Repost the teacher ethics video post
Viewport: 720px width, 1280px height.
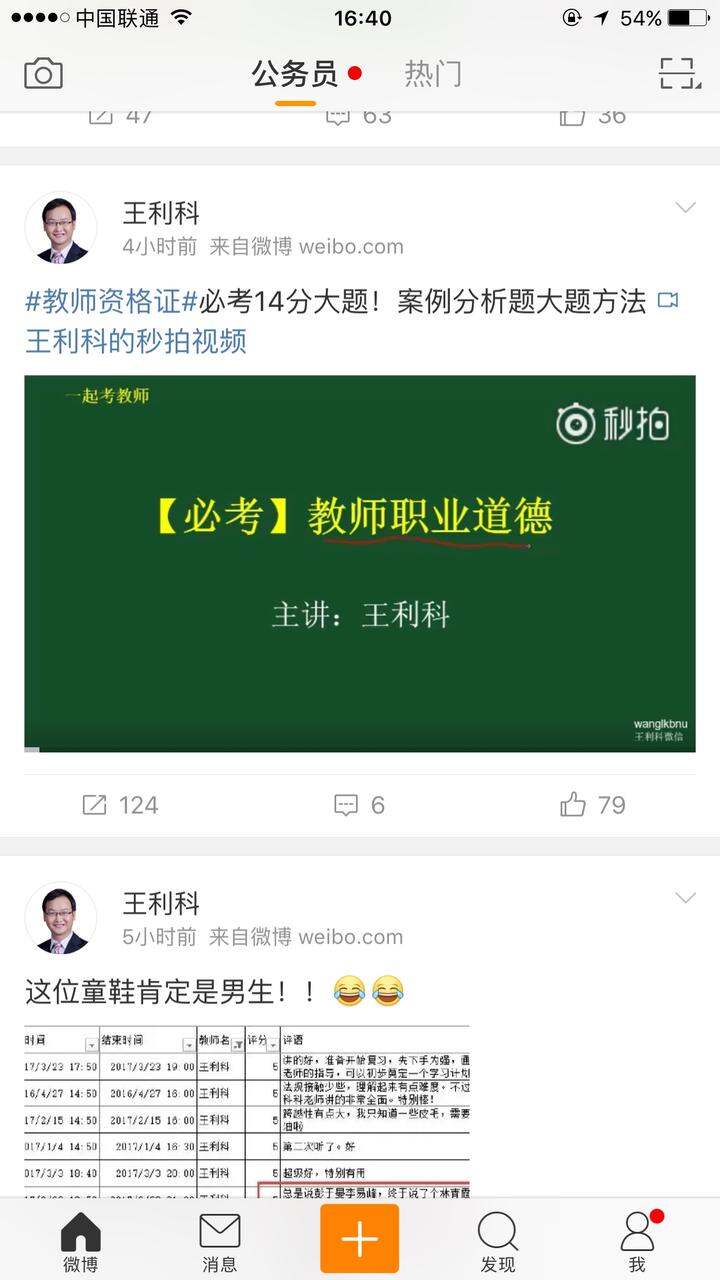click(x=120, y=805)
